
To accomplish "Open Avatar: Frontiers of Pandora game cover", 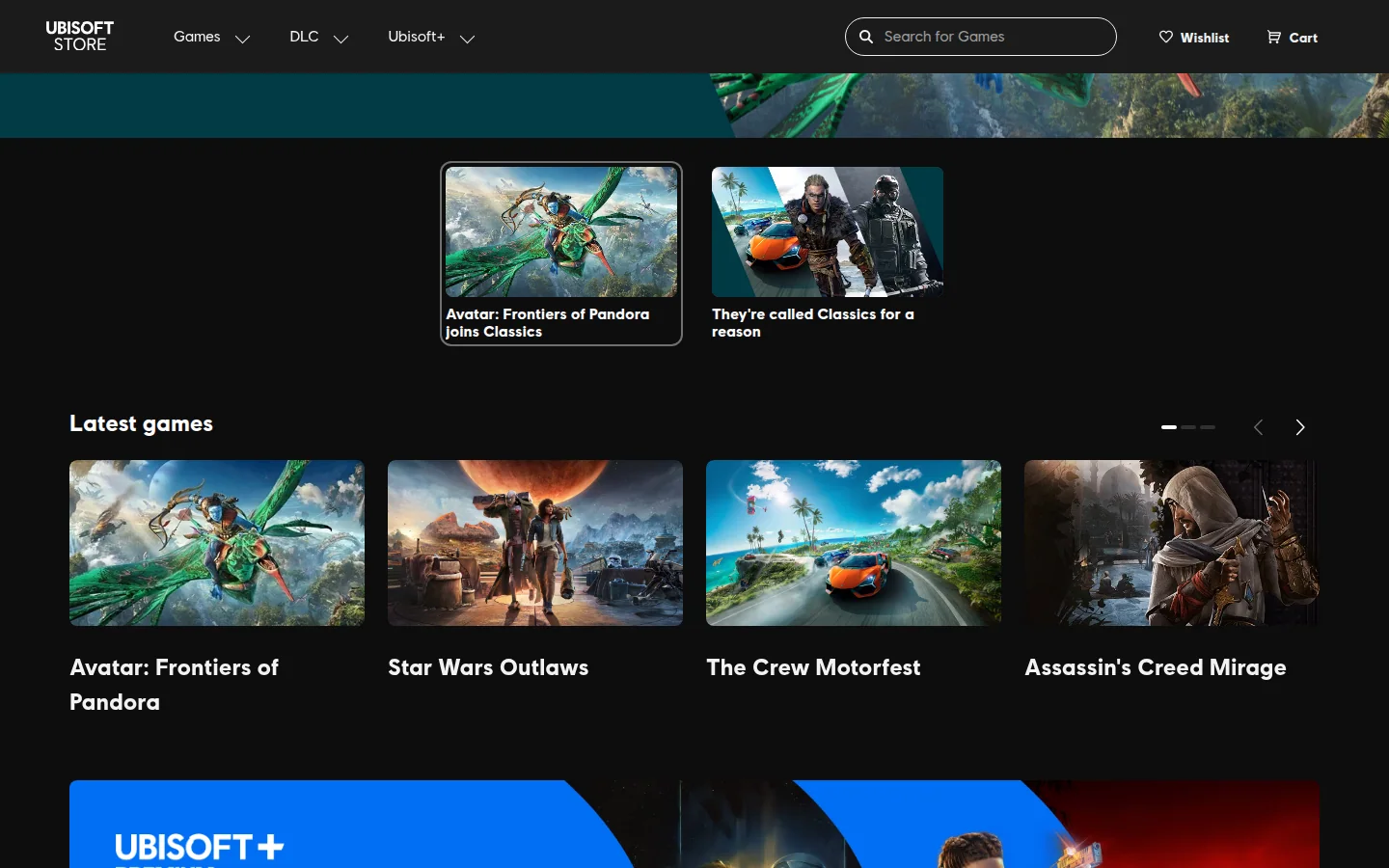I will click(x=217, y=543).
